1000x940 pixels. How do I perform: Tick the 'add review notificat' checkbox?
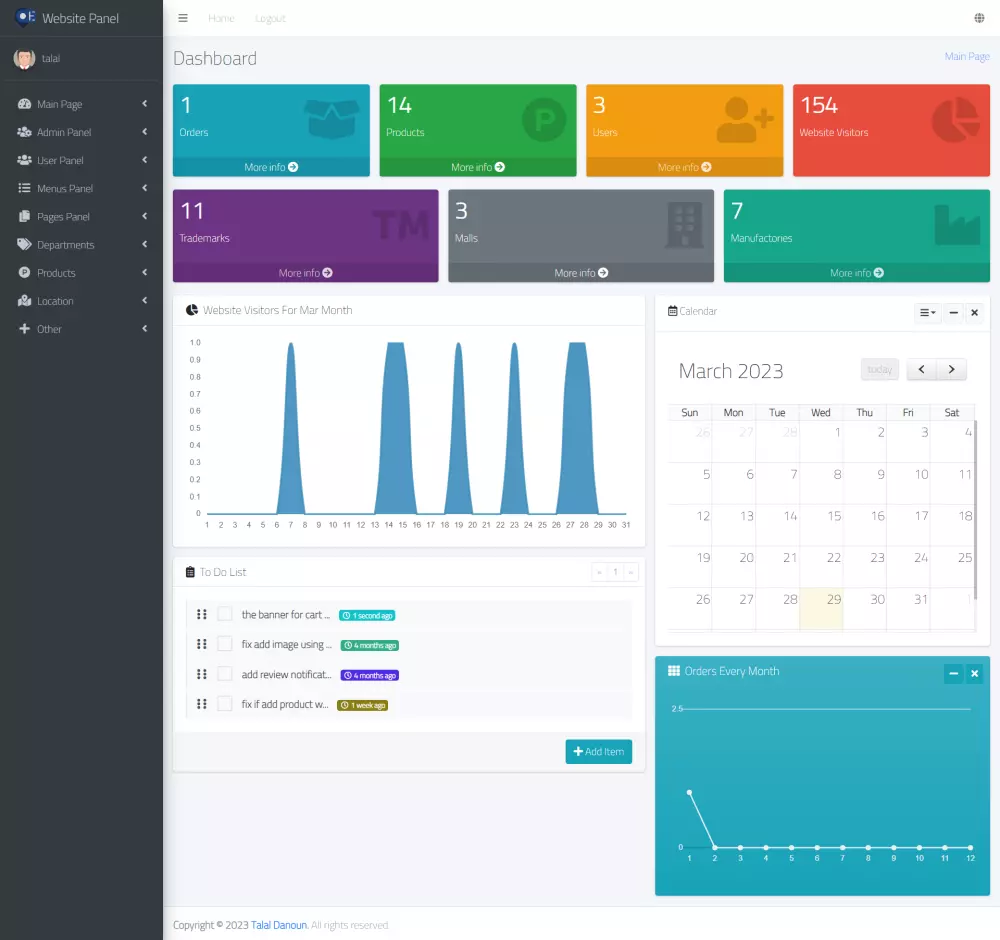pos(224,674)
